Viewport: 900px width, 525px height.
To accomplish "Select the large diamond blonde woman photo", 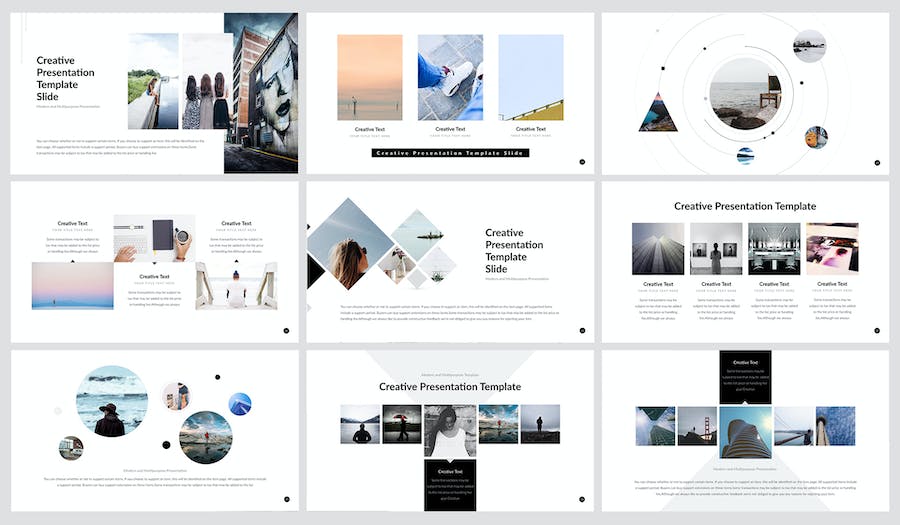I will (348, 244).
